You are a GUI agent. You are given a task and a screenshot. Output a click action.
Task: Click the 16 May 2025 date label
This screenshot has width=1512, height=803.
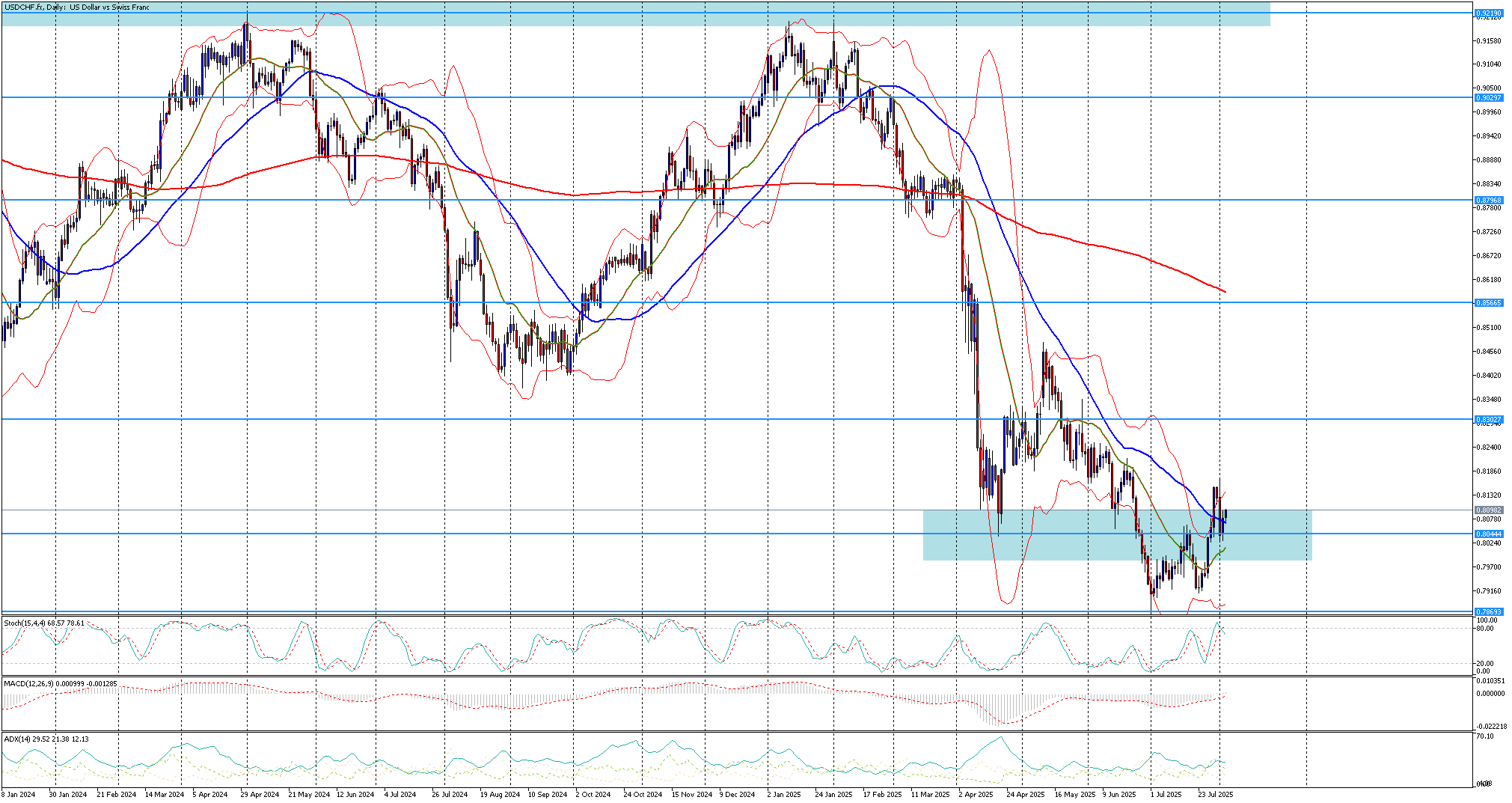point(1075,795)
